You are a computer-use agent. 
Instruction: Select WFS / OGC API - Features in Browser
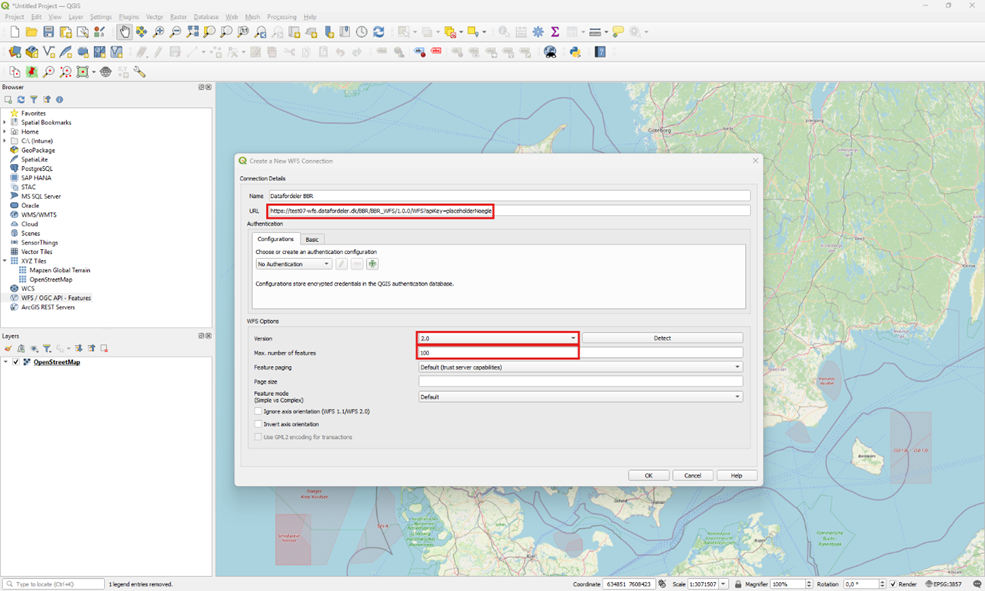(x=56, y=298)
